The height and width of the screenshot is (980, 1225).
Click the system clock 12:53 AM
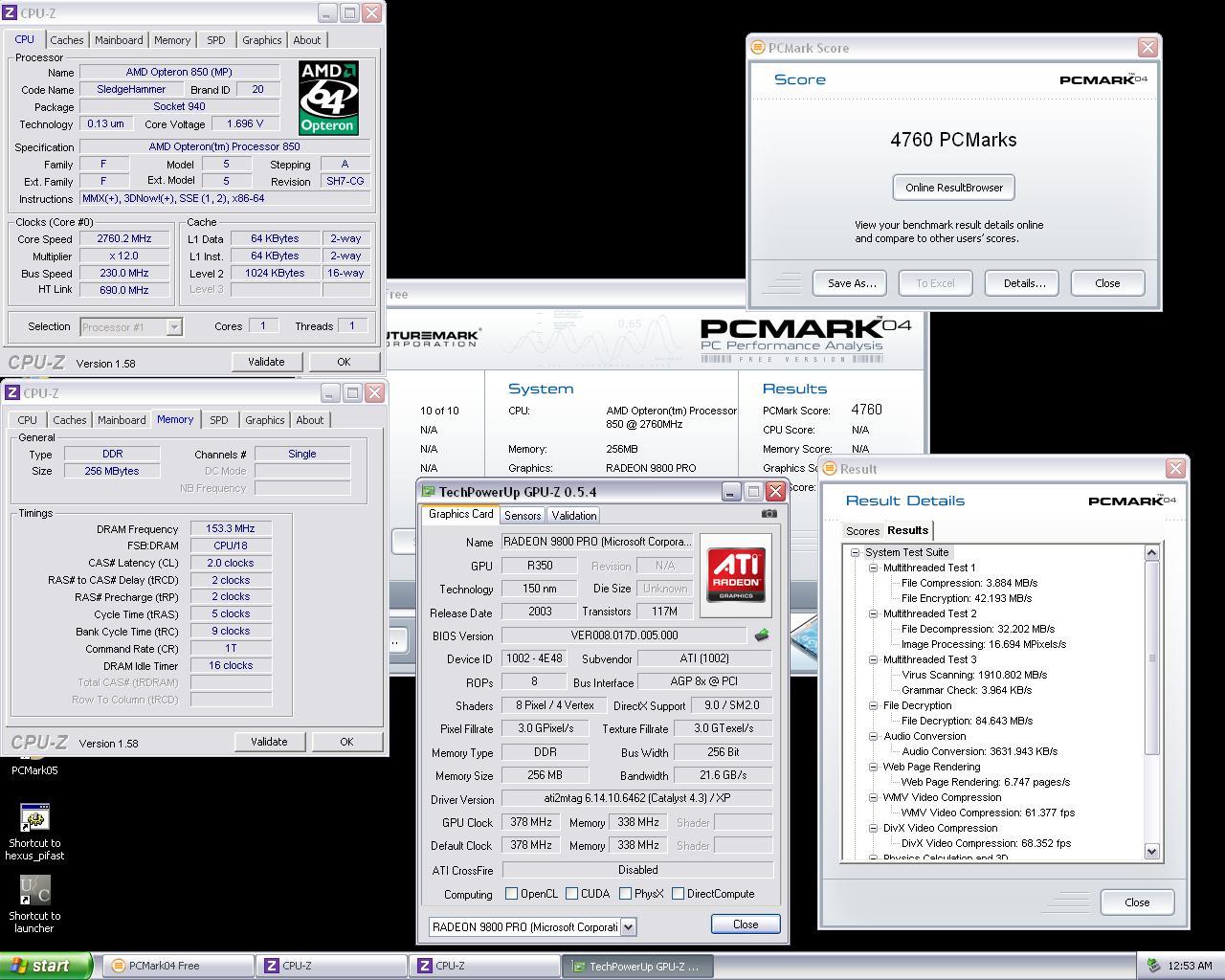coord(1190,966)
